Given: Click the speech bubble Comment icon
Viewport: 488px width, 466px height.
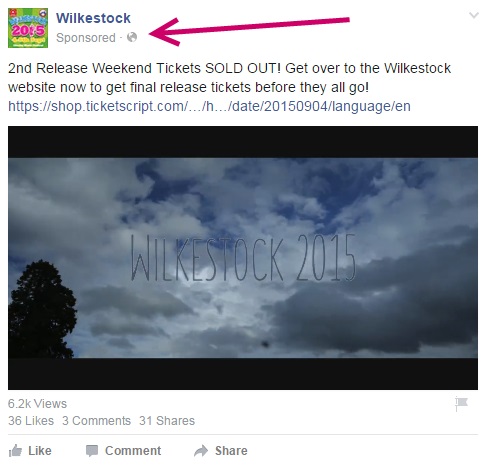Looking at the screenshot, I should pyautogui.click(x=92, y=451).
